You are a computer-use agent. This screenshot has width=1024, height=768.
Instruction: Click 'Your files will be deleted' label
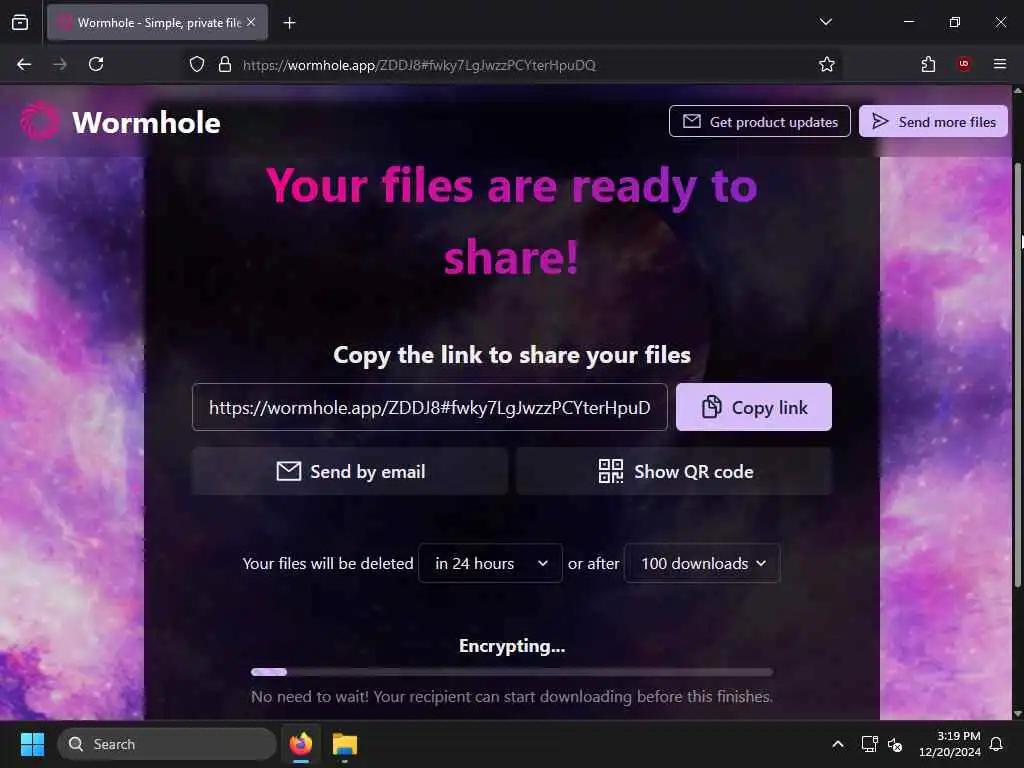click(328, 563)
